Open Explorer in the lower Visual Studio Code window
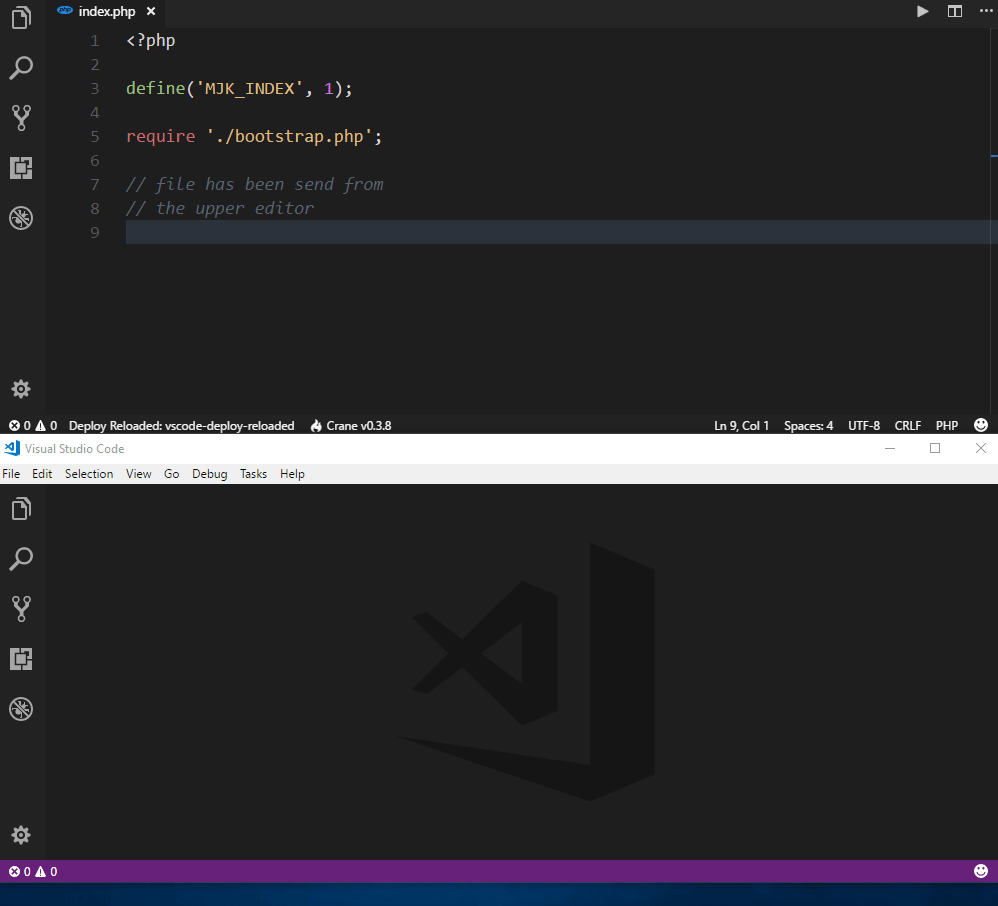The height and width of the screenshot is (906, 998). (22, 509)
